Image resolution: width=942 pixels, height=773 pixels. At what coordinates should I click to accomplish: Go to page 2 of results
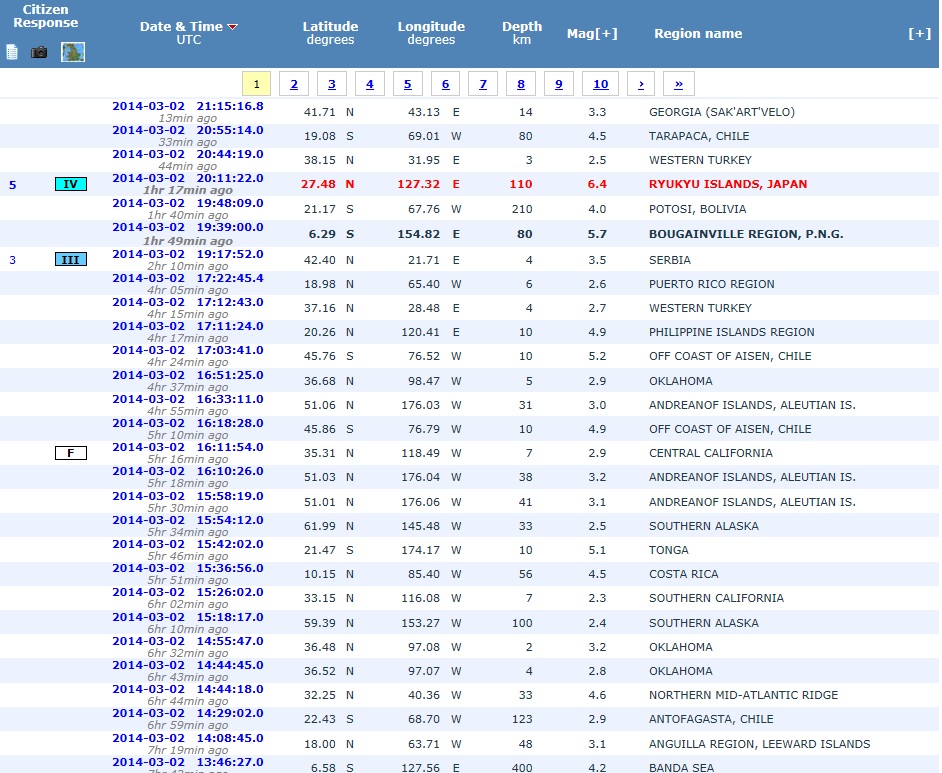[294, 84]
